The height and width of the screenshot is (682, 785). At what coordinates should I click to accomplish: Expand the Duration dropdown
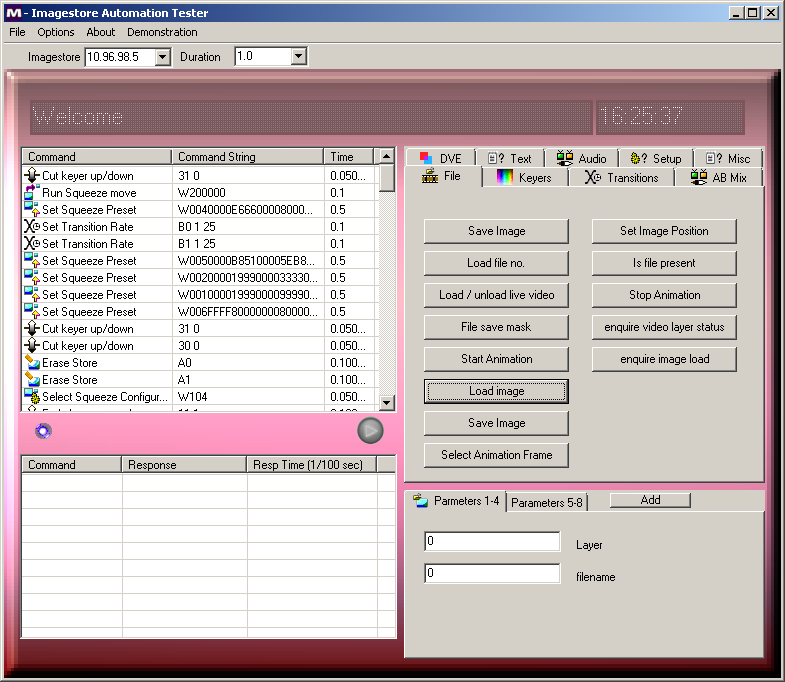pyautogui.click(x=298, y=57)
